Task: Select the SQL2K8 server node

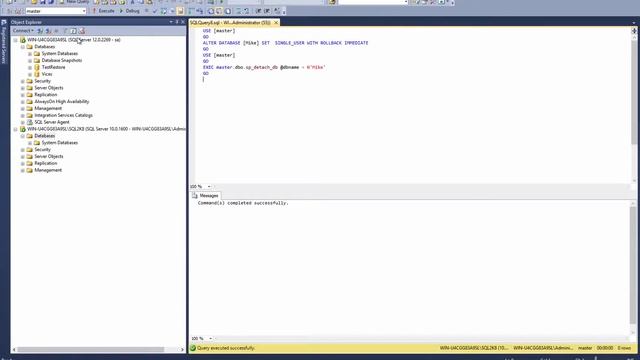Action: tap(106, 129)
